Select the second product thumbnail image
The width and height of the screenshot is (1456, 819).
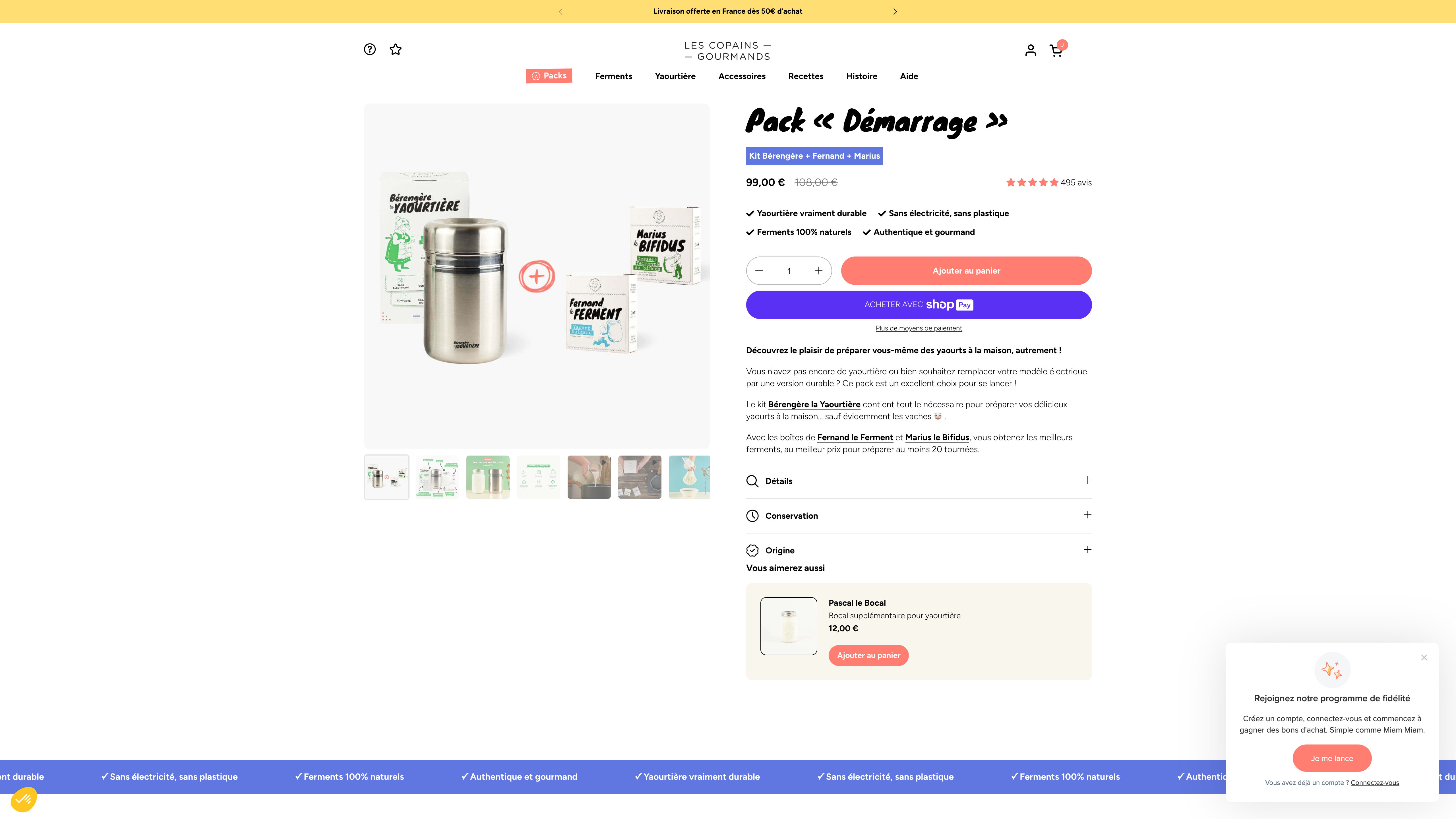click(x=437, y=477)
